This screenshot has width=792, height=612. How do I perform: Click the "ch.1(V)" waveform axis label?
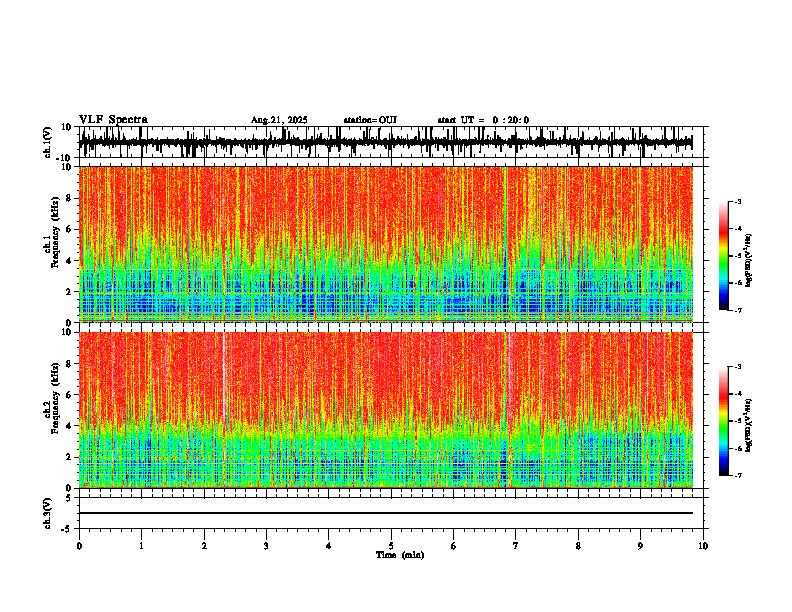(x=48, y=142)
